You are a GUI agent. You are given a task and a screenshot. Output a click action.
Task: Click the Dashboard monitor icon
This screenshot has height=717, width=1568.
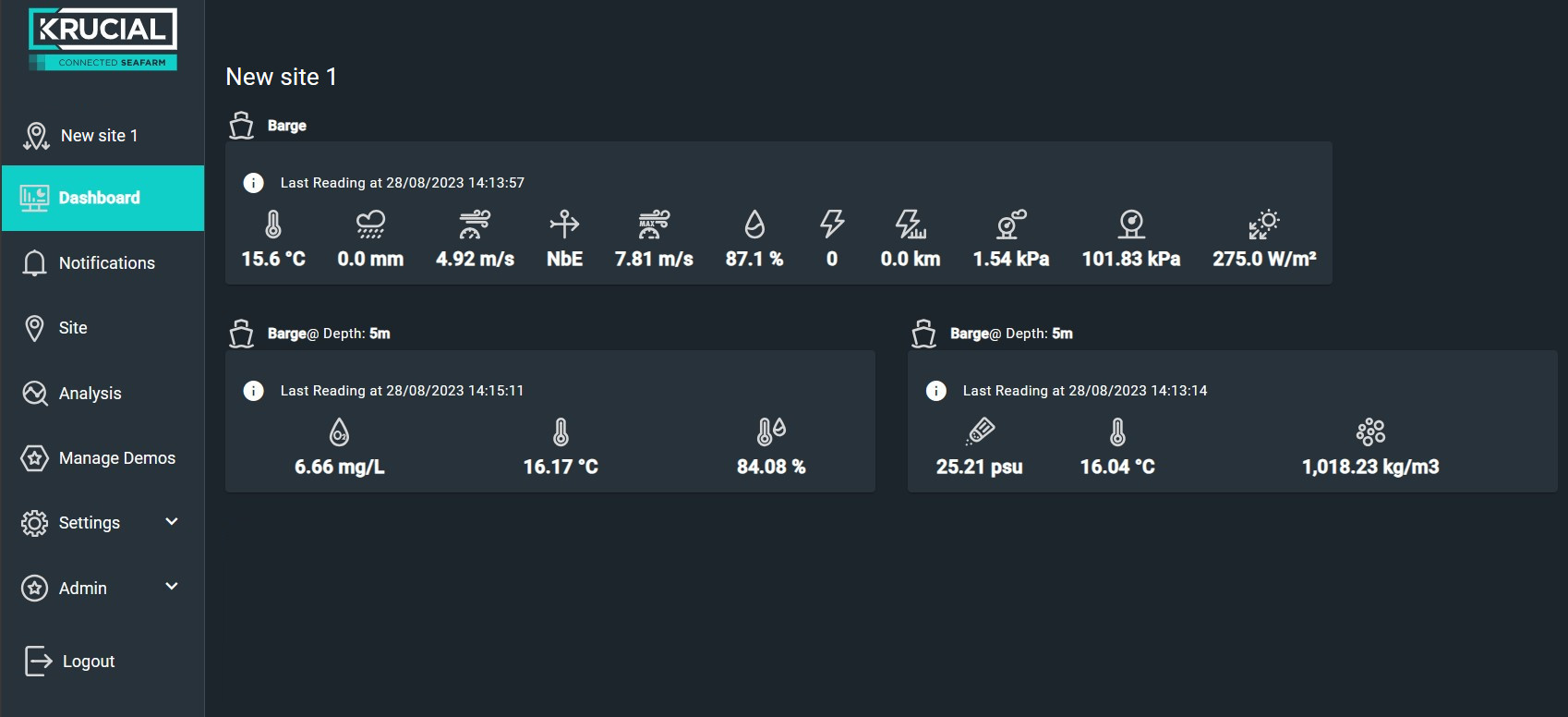(34, 198)
